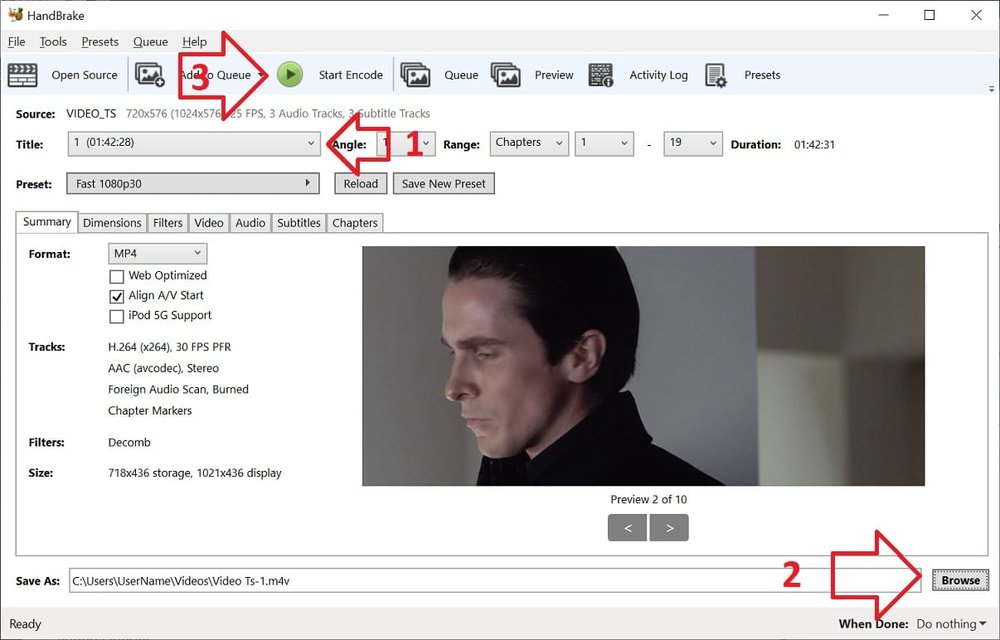Image resolution: width=1000 pixels, height=640 pixels.
Task: Open the Tools menu
Action: (52, 41)
